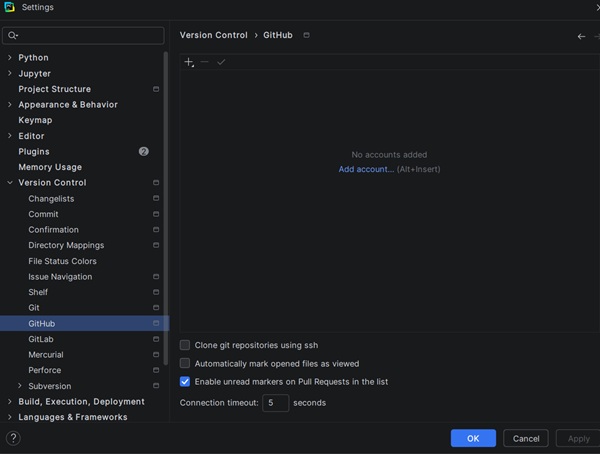Enable Clone git repositories using ssh
This screenshot has height=454, width=600.
(x=185, y=345)
